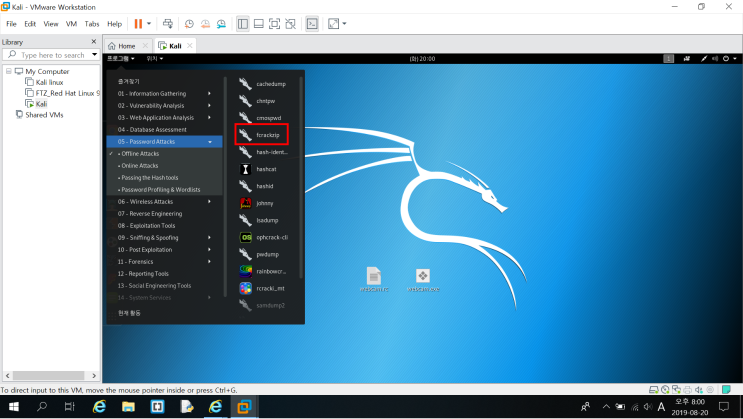
Task: Open rcracki_mt tool
Action: coord(263,288)
